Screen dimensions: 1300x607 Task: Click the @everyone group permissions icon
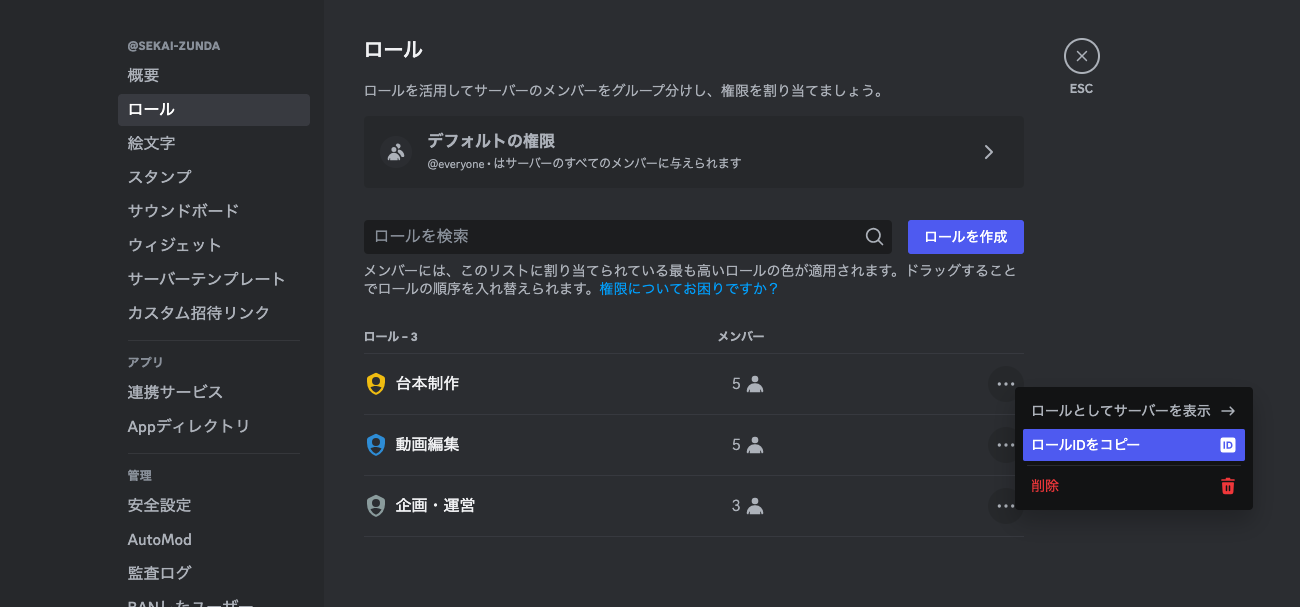tap(395, 151)
